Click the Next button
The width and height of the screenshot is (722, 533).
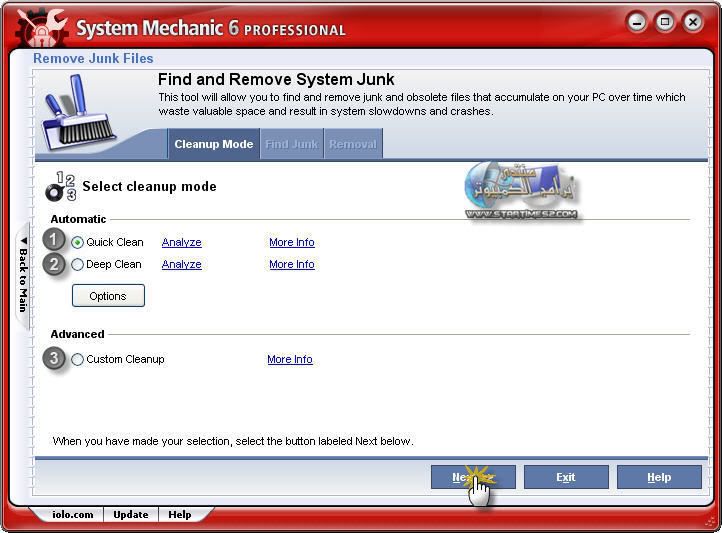[x=473, y=477]
